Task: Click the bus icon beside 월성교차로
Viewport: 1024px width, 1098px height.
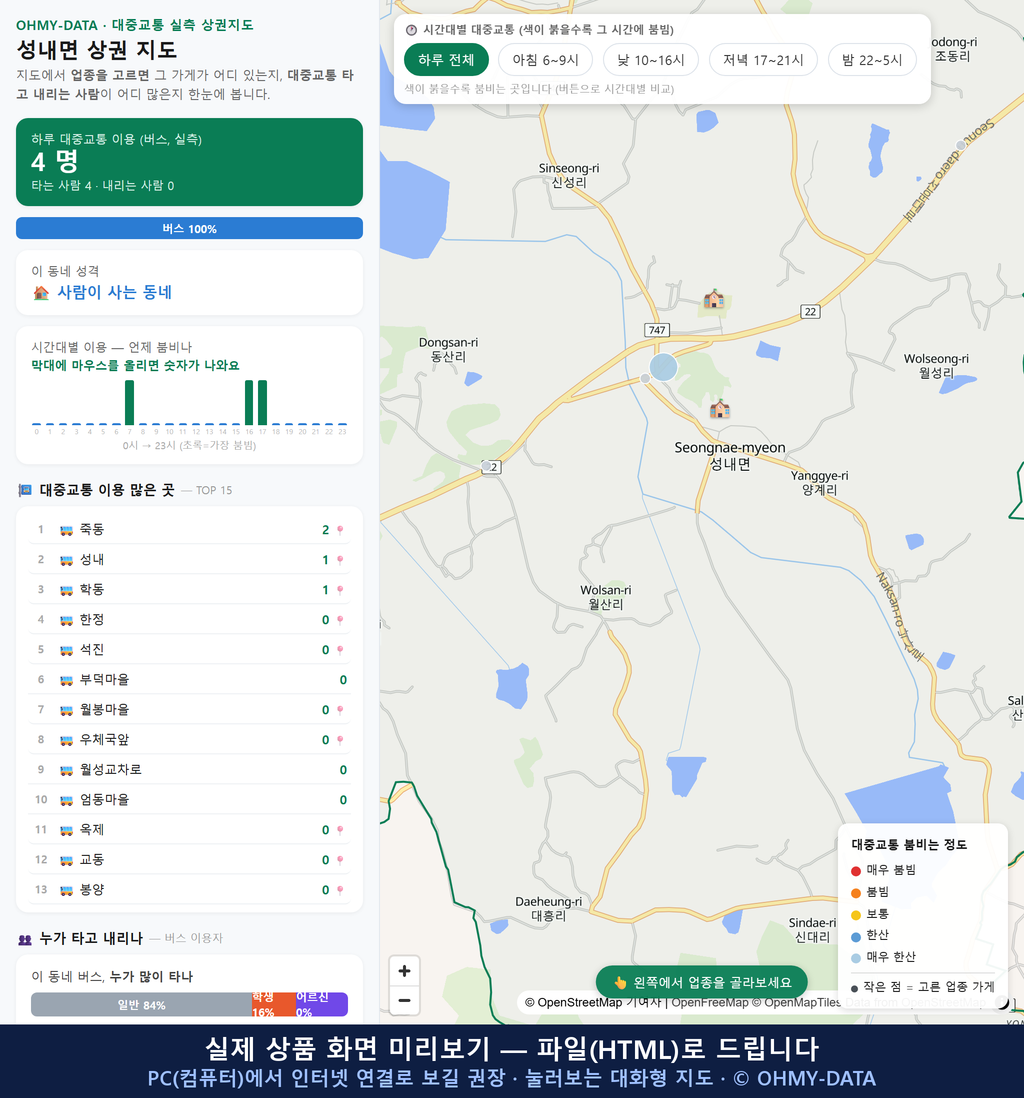Action: 67,770
